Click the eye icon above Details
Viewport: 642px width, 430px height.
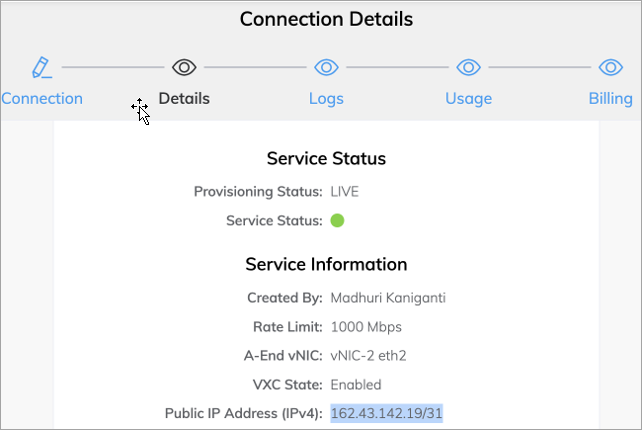click(x=184, y=67)
